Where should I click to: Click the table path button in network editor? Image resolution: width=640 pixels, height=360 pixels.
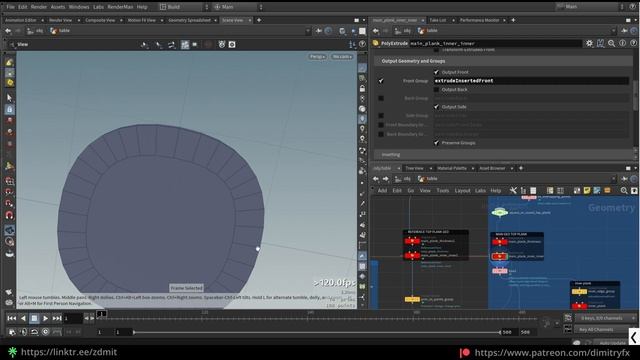428,179
